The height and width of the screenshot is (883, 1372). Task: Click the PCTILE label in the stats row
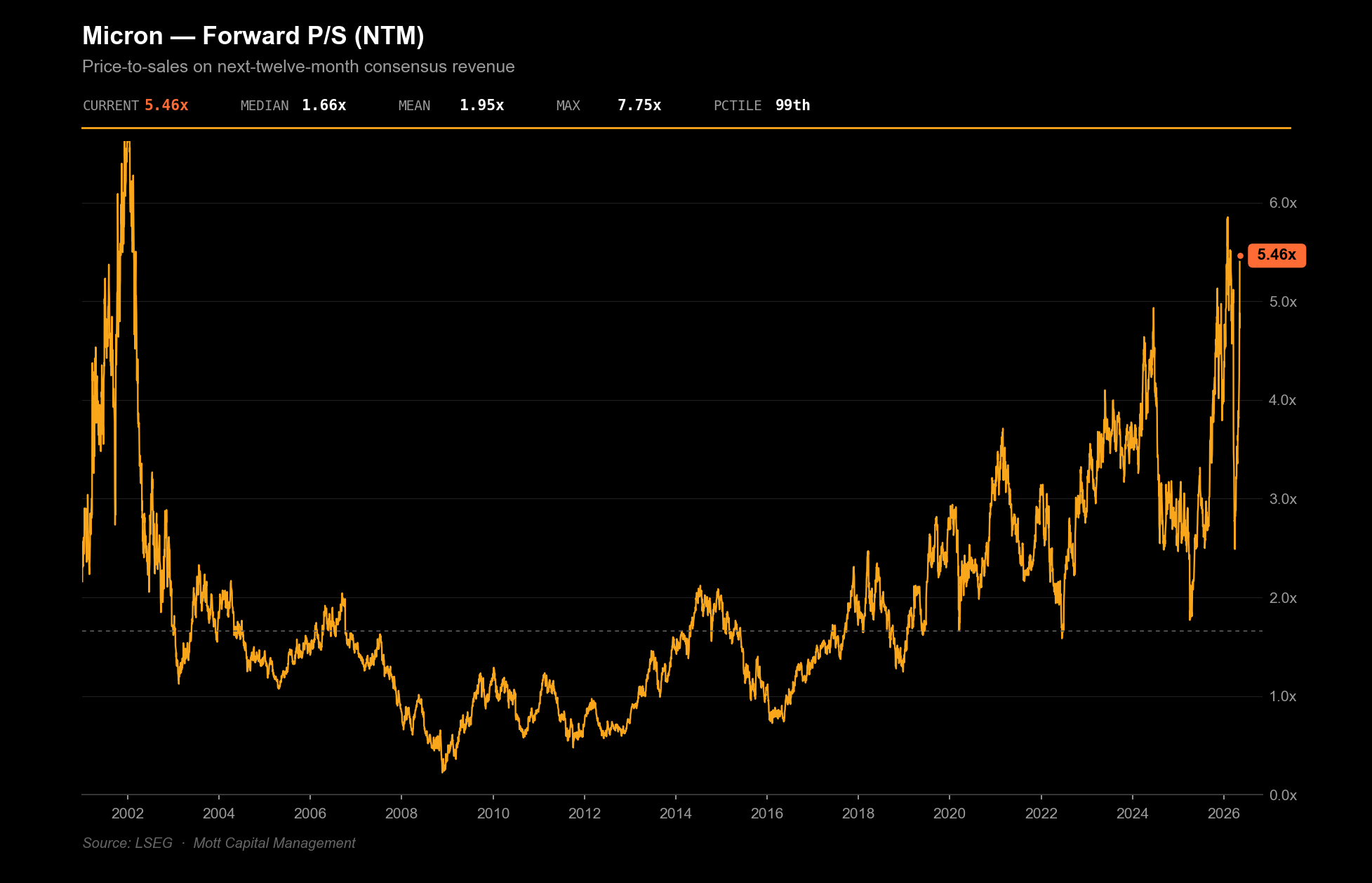point(738,105)
